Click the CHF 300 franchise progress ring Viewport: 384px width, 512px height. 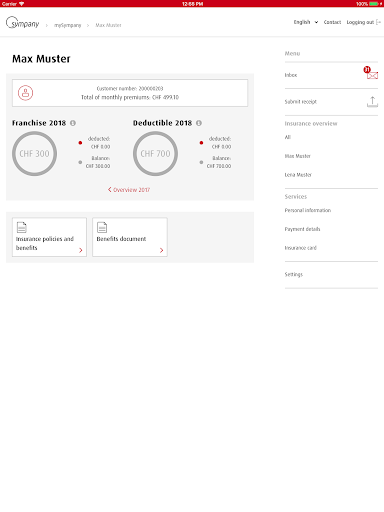click(34, 153)
